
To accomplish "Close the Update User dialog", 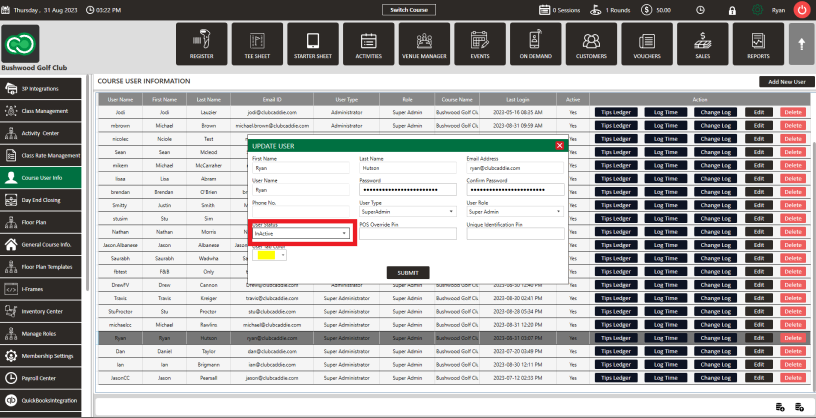I will [559, 146].
